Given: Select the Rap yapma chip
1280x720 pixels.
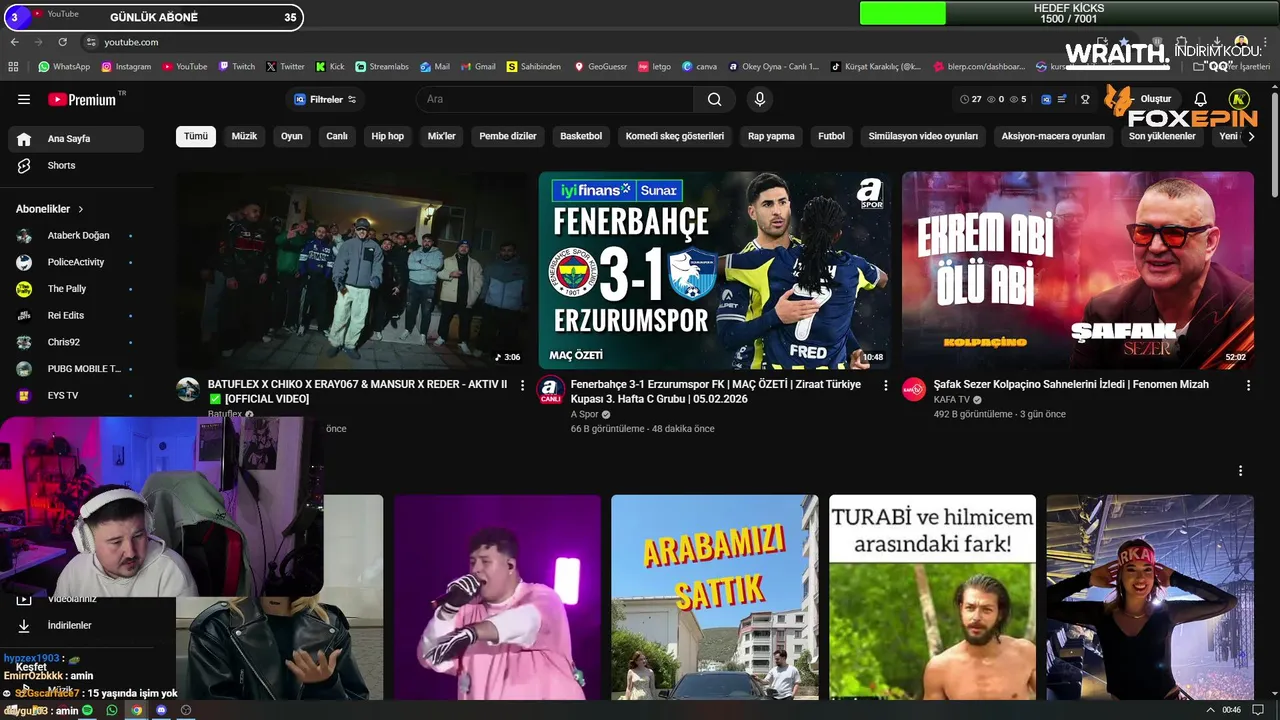Looking at the screenshot, I should tap(771, 136).
